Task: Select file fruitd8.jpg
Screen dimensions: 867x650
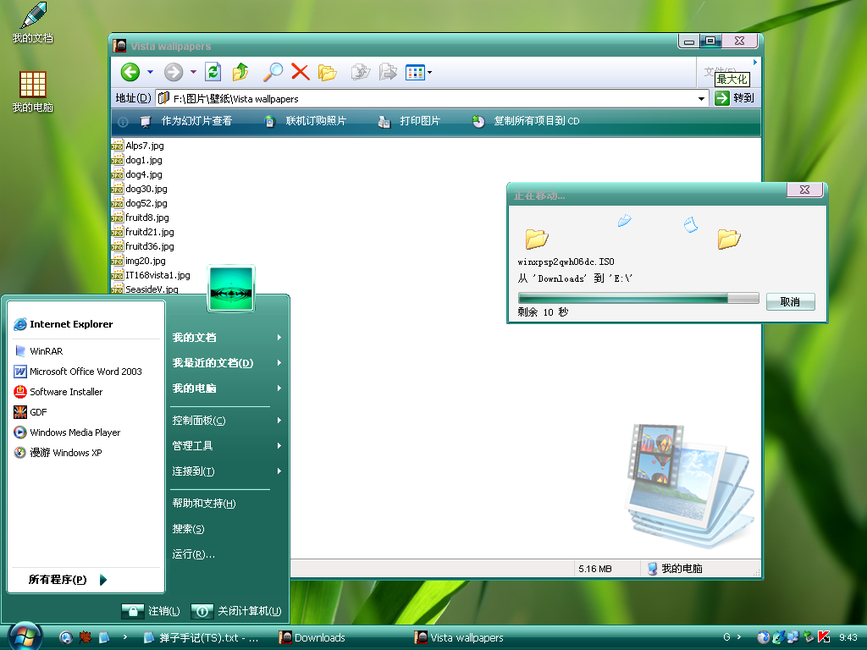Action: pyautogui.click(x=140, y=217)
